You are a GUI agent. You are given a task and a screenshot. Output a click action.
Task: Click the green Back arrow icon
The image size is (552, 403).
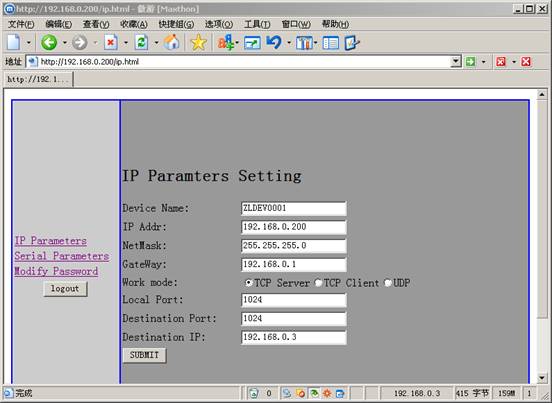pos(49,43)
